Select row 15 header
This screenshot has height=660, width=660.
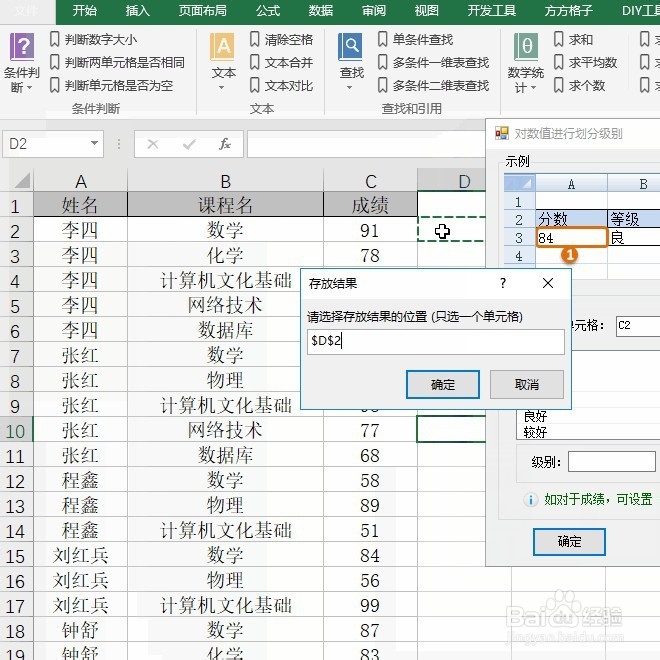[x=16, y=556]
